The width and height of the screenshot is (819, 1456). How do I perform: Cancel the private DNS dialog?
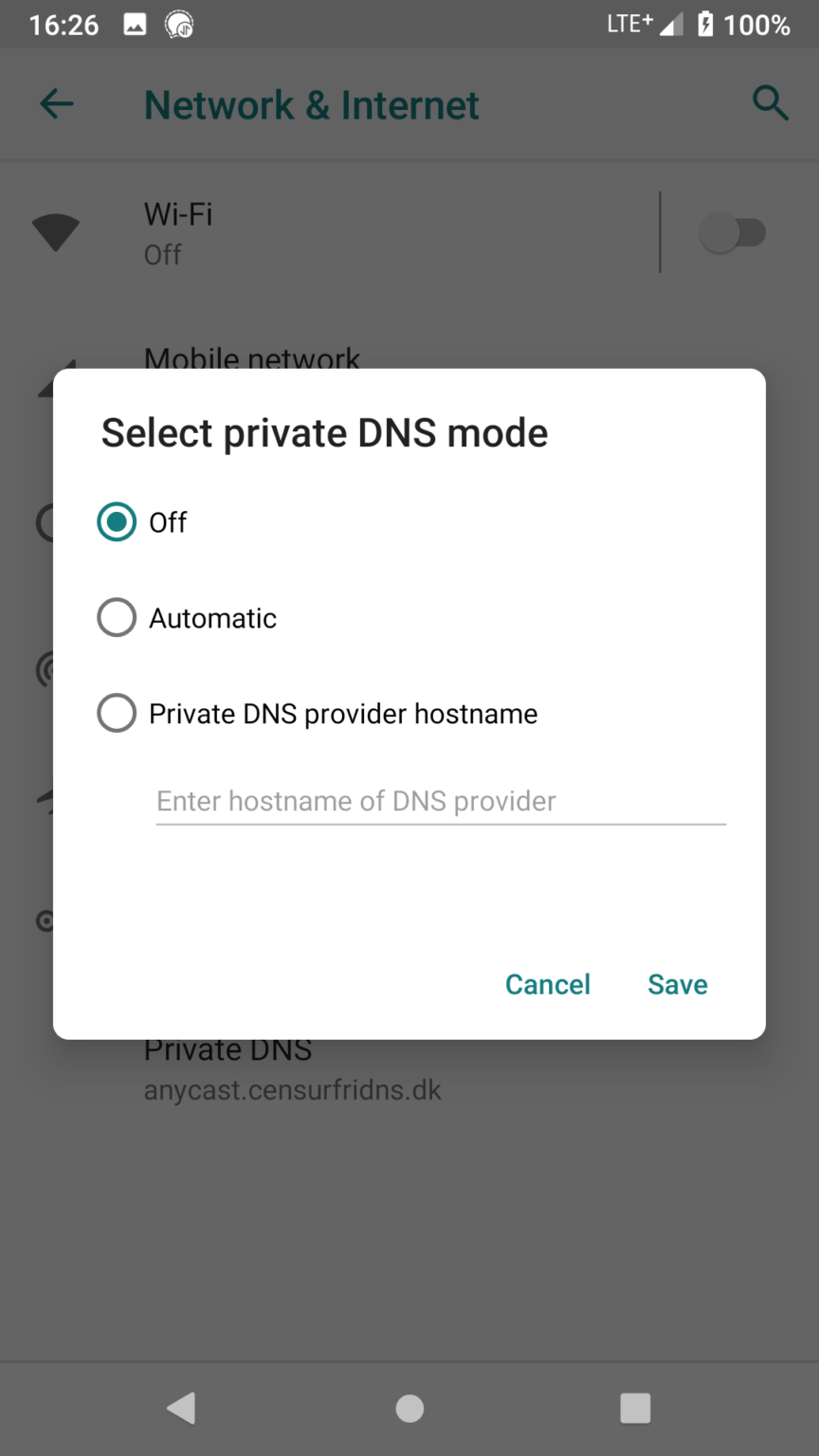[x=548, y=984]
